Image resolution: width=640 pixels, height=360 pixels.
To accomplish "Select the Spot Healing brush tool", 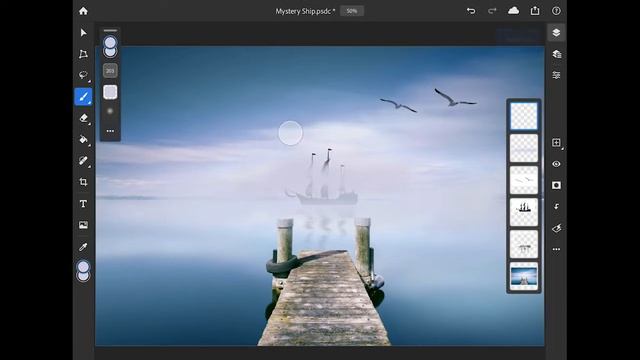I will [x=83, y=160].
